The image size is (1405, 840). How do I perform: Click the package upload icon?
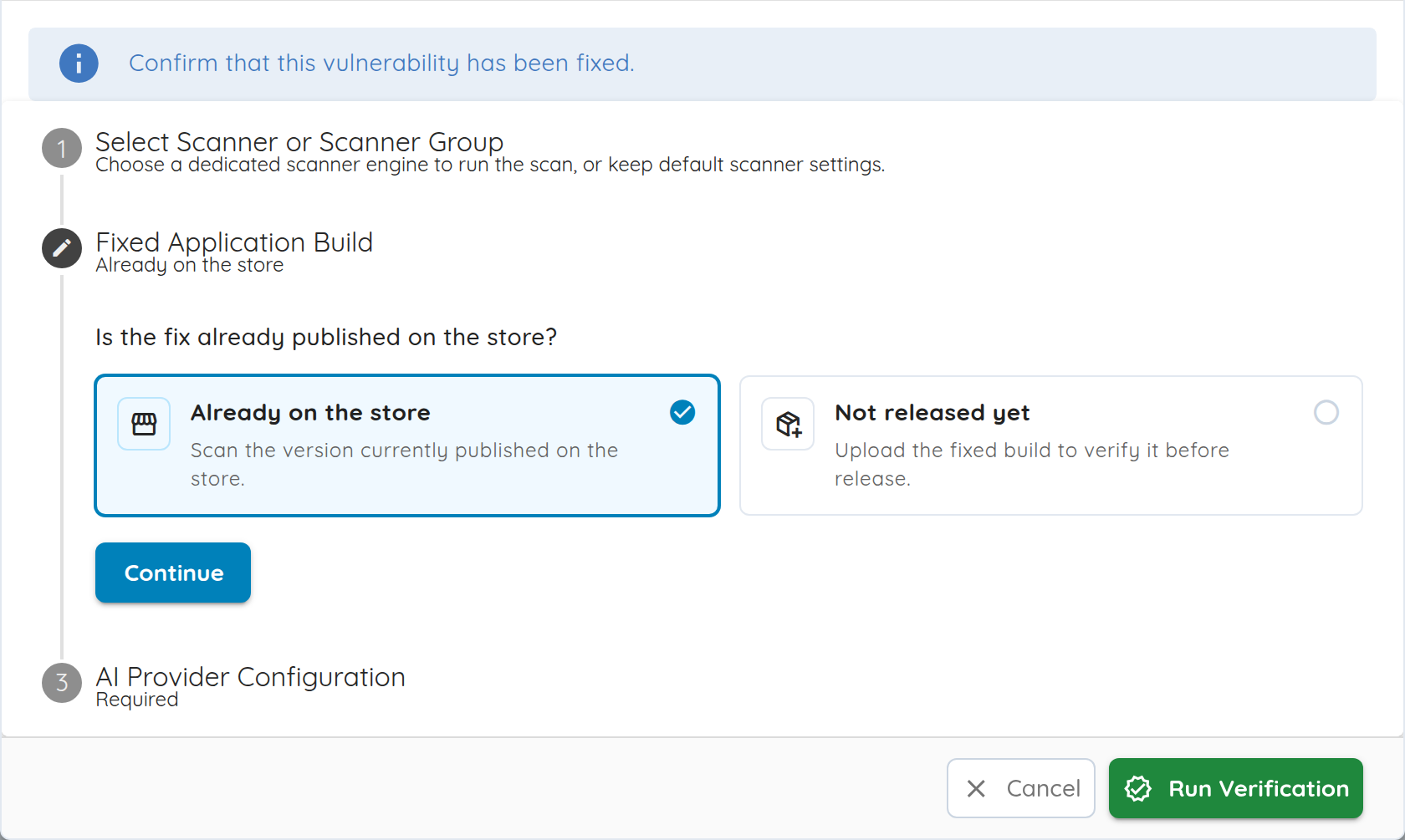coord(788,424)
